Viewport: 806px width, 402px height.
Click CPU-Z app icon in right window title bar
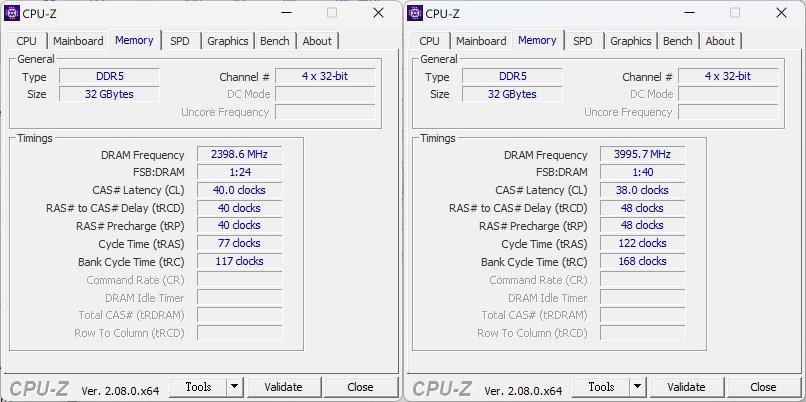[415, 13]
